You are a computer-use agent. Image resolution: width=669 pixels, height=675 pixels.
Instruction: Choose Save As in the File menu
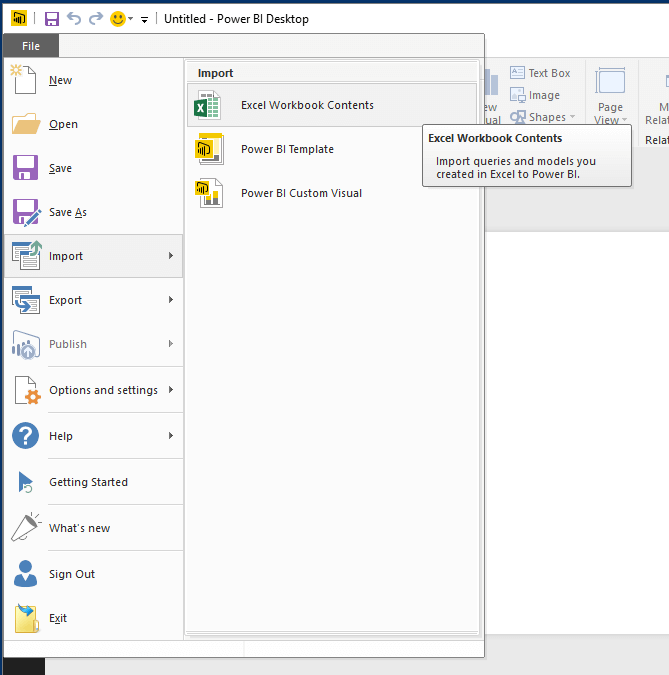93,212
